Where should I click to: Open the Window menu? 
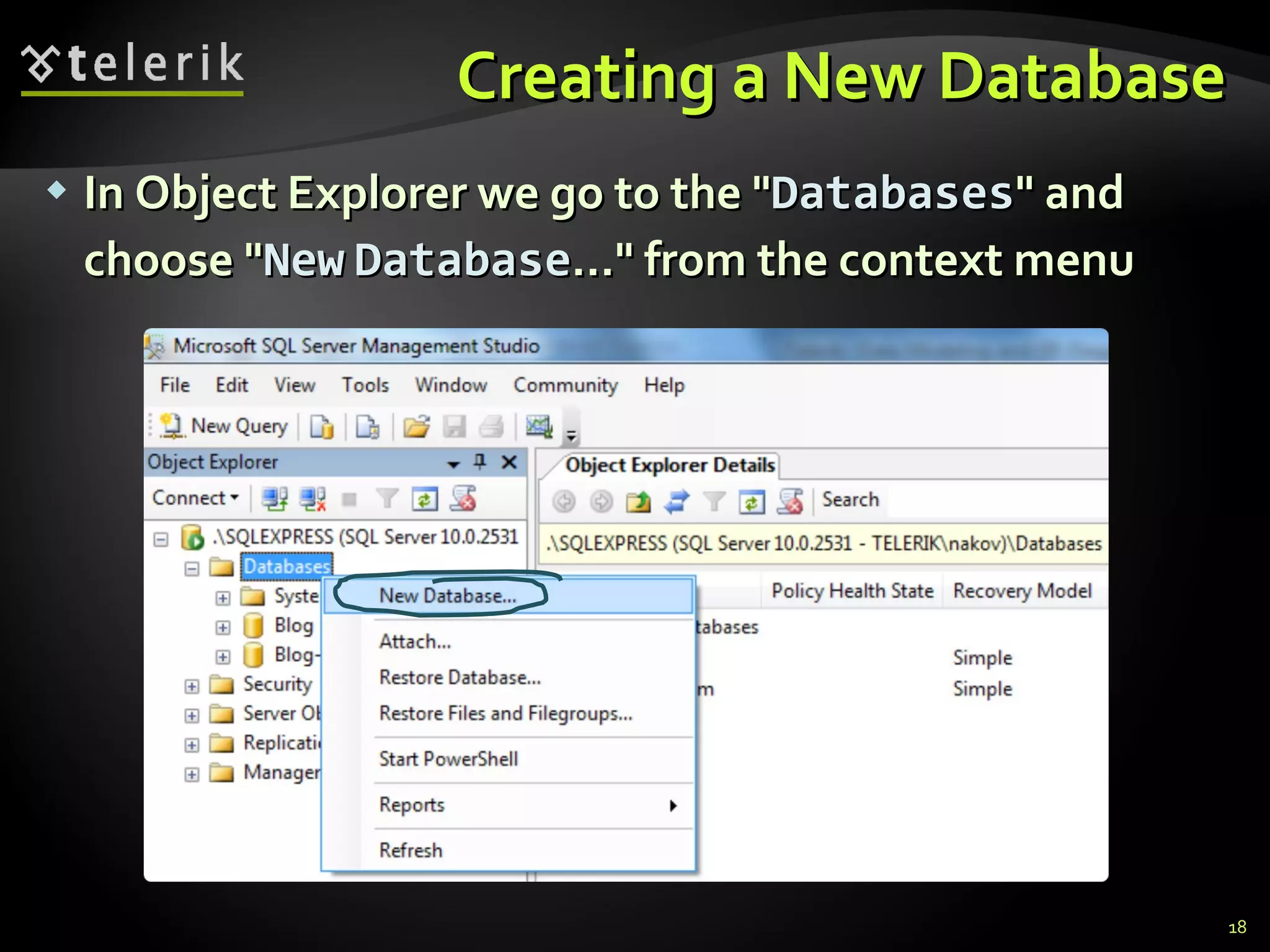451,386
